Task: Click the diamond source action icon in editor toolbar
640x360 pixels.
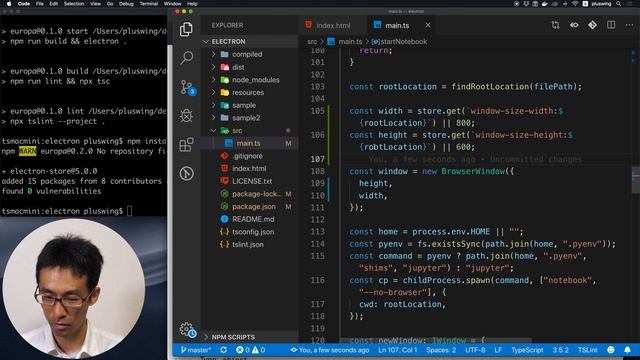Action: click(x=592, y=25)
